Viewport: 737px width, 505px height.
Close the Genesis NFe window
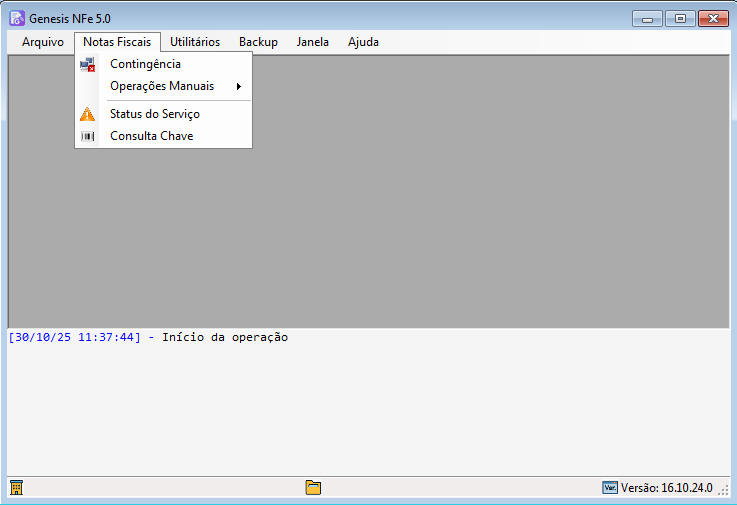pyautogui.click(x=713, y=18)
